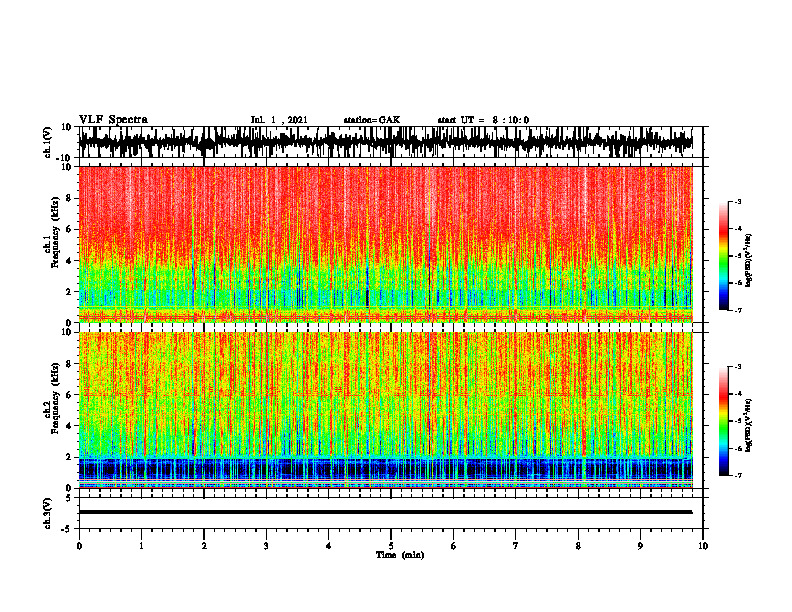
Task: Click the ch.3 flat voltage trace
Action: (385, 512)
